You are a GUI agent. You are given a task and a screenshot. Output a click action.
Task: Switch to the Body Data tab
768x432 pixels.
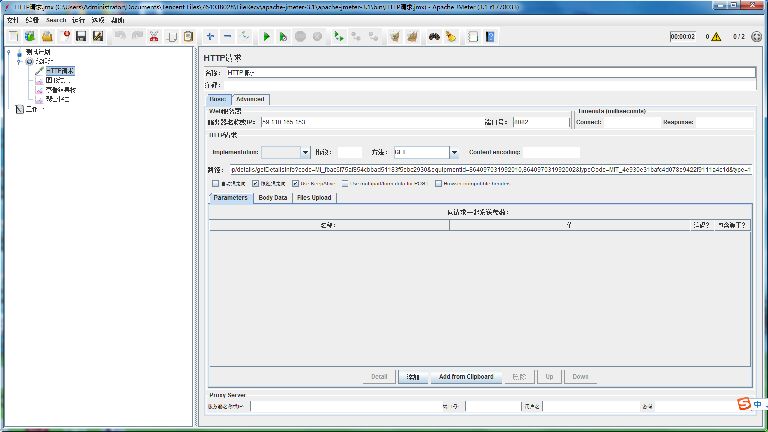(272, 198)
